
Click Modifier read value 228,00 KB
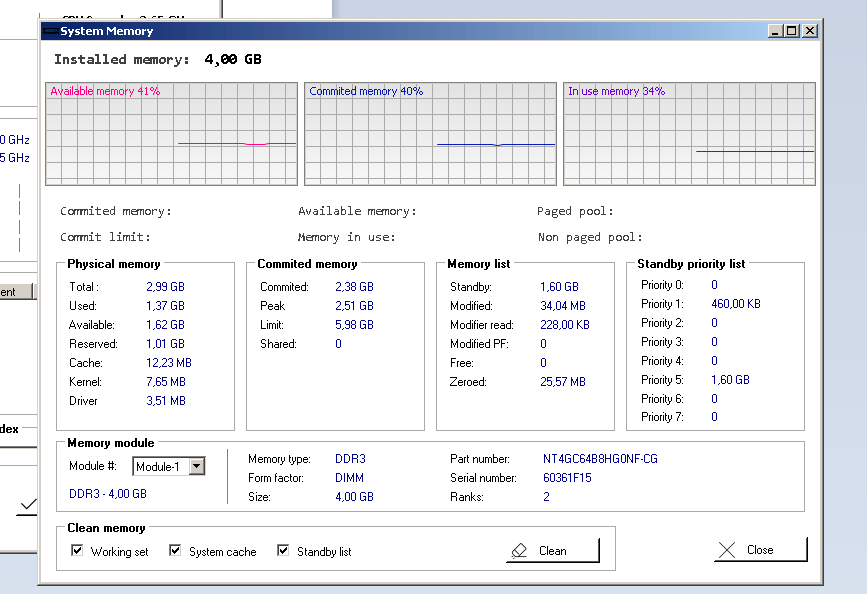click(x=565, y=325)
